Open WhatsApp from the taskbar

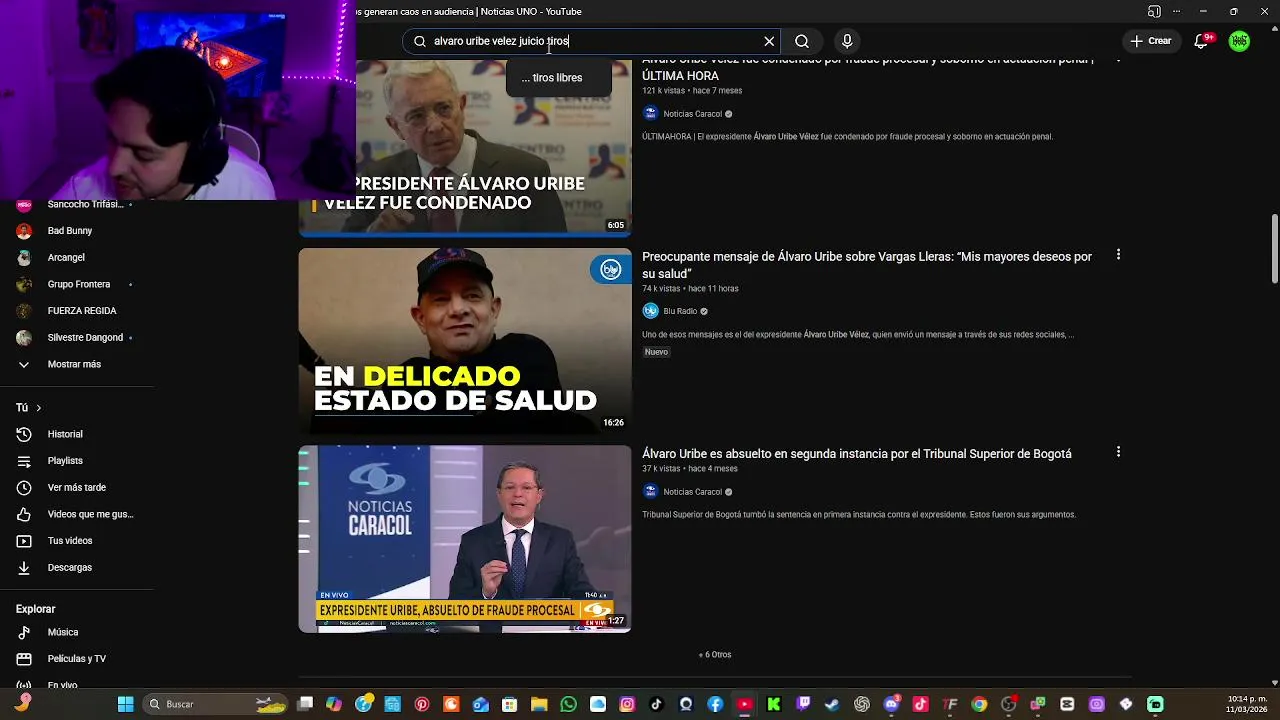pyautogui.click(x=569, y=704)
